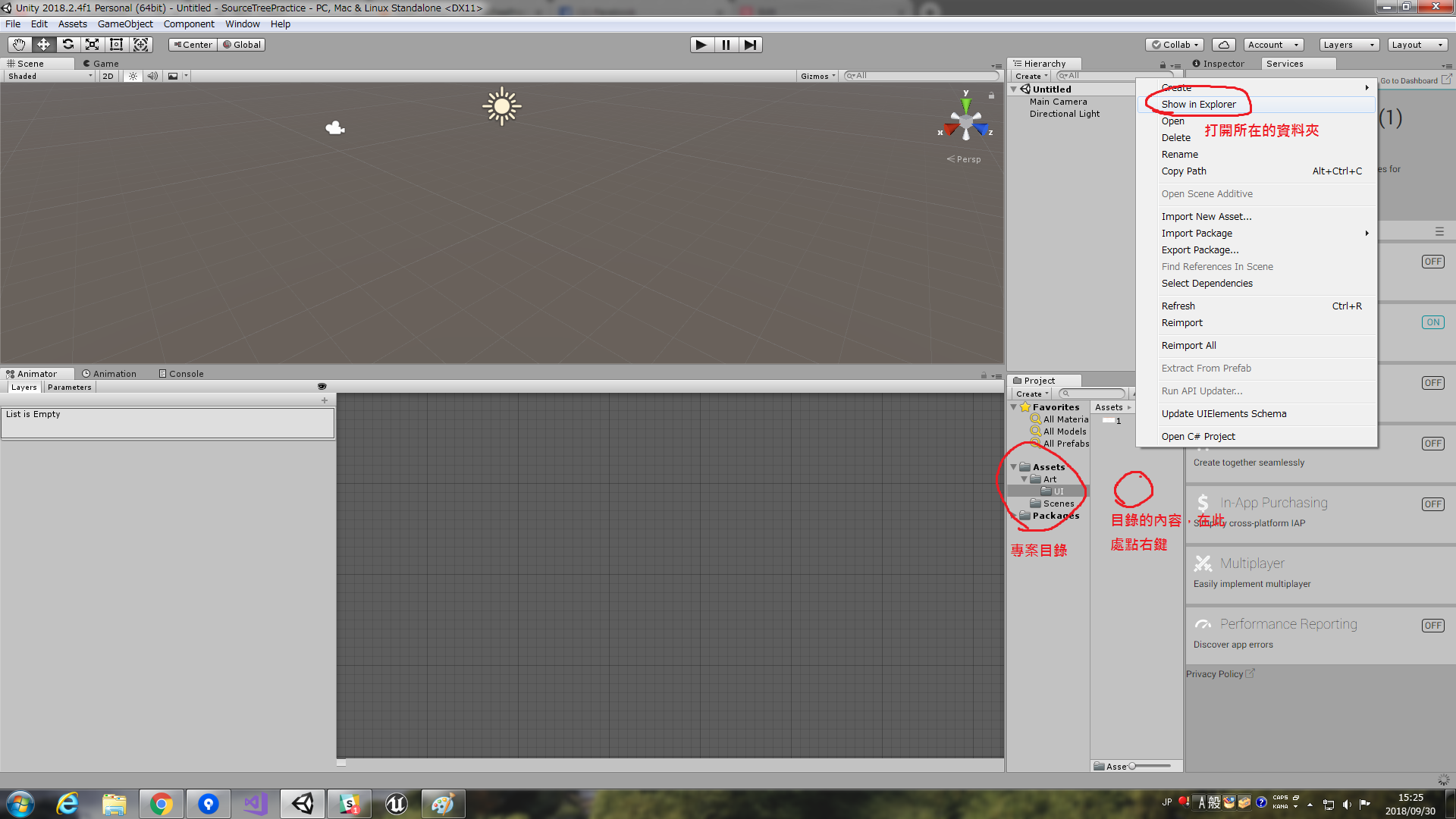Toggle scene audio speaker icon
Screen dimensions: 1456x819
(152, 76)
